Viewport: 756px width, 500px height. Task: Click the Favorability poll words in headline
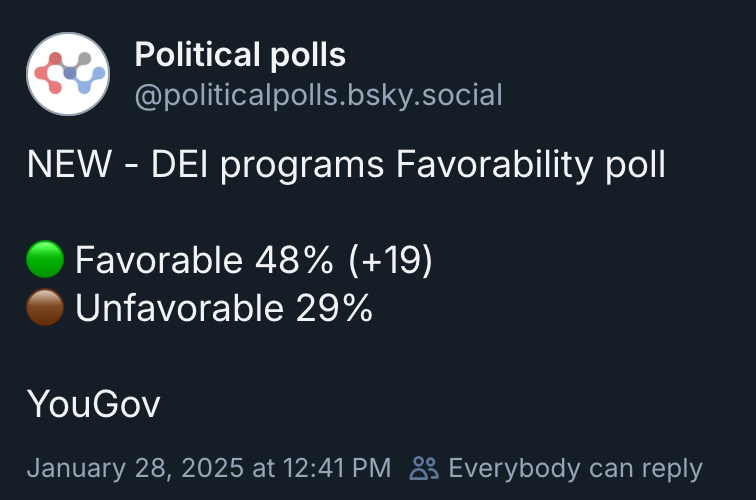530,165
